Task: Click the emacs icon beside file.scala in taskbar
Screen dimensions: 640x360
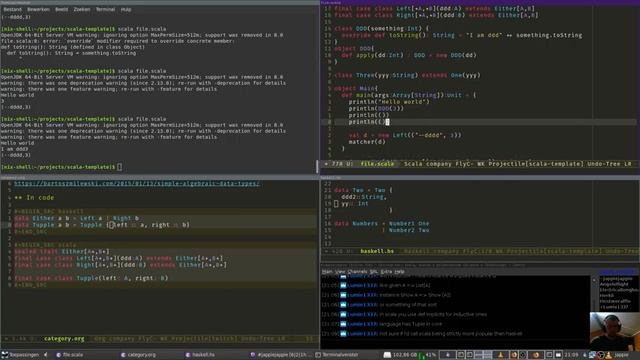Action: (59, 355)
